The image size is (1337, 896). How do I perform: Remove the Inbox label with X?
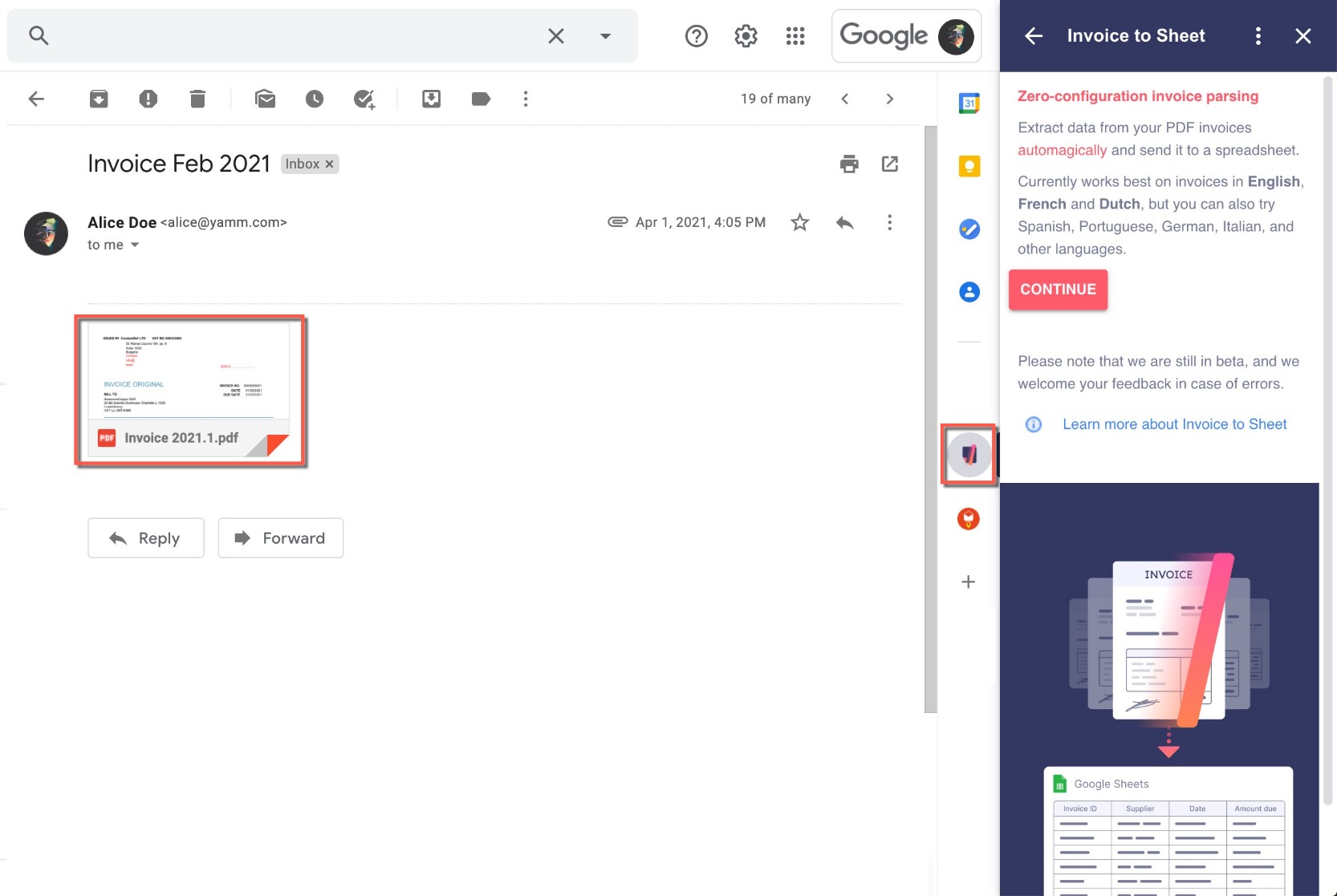pyautogui.click(x=329, y=164)
